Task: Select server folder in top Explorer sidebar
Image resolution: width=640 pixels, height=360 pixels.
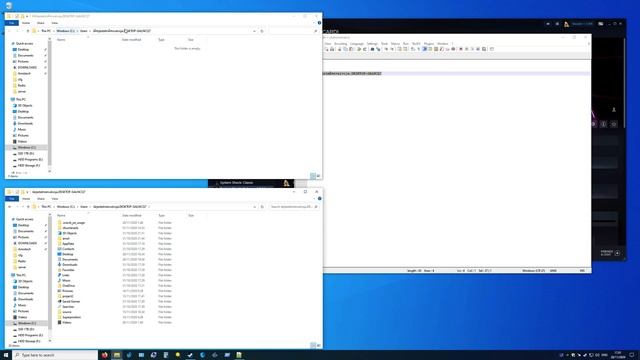Action: coord(22,91)
